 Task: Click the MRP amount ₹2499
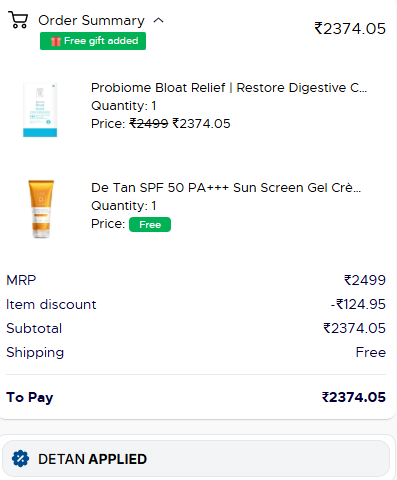coord(365,280)
